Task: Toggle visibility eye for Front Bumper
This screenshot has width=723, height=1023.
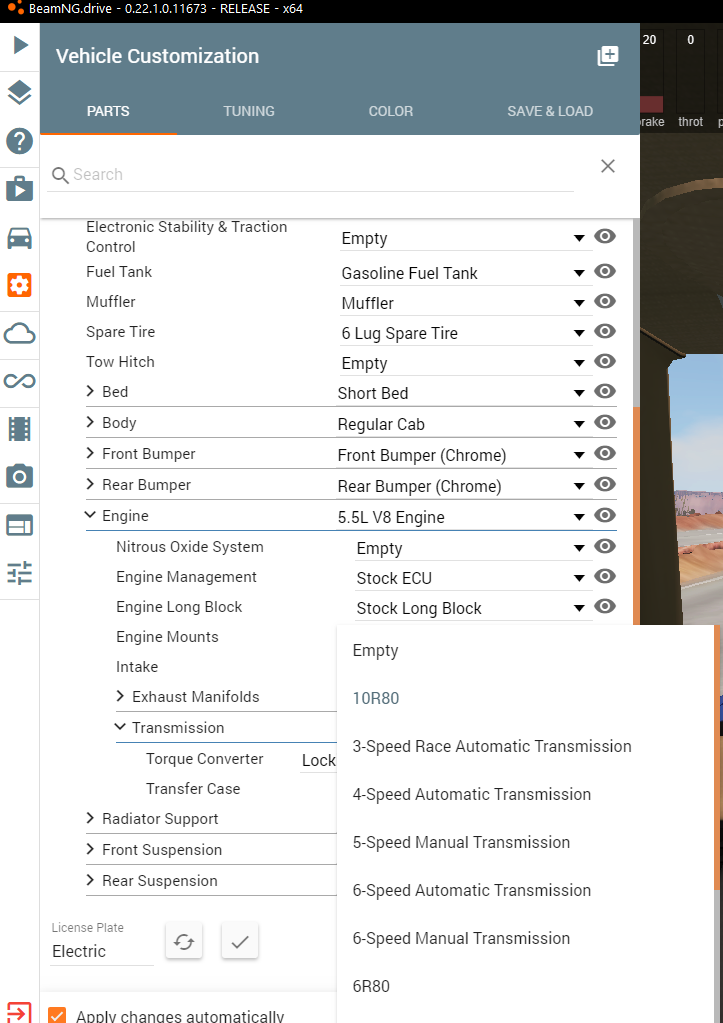Action: click(605, 453)
